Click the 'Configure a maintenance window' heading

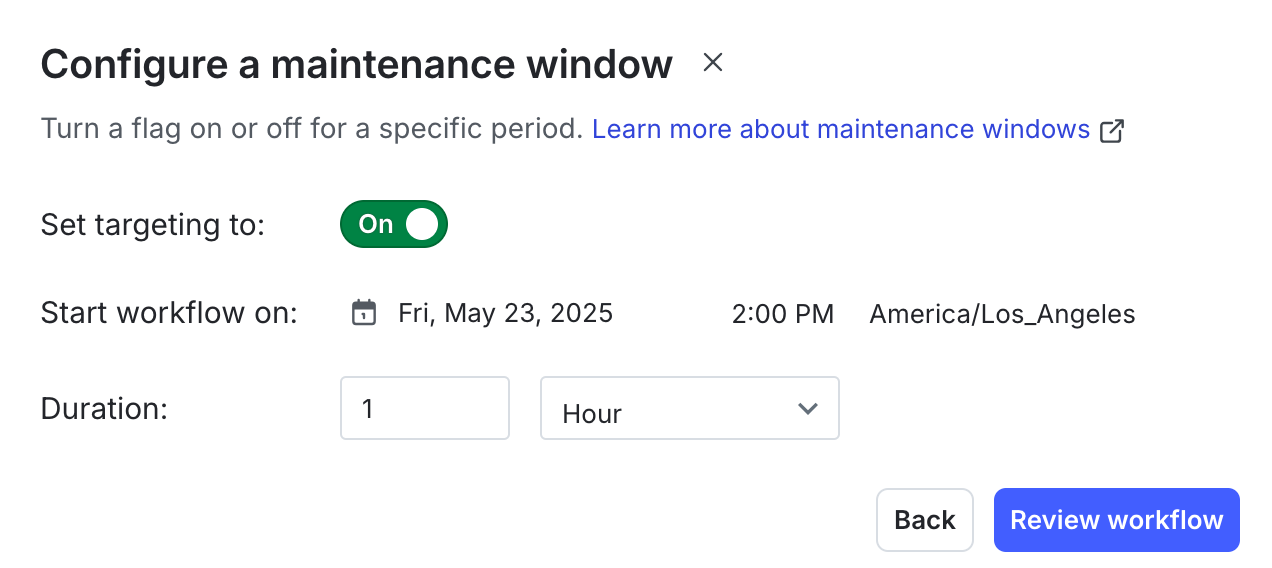coord(356,65)
